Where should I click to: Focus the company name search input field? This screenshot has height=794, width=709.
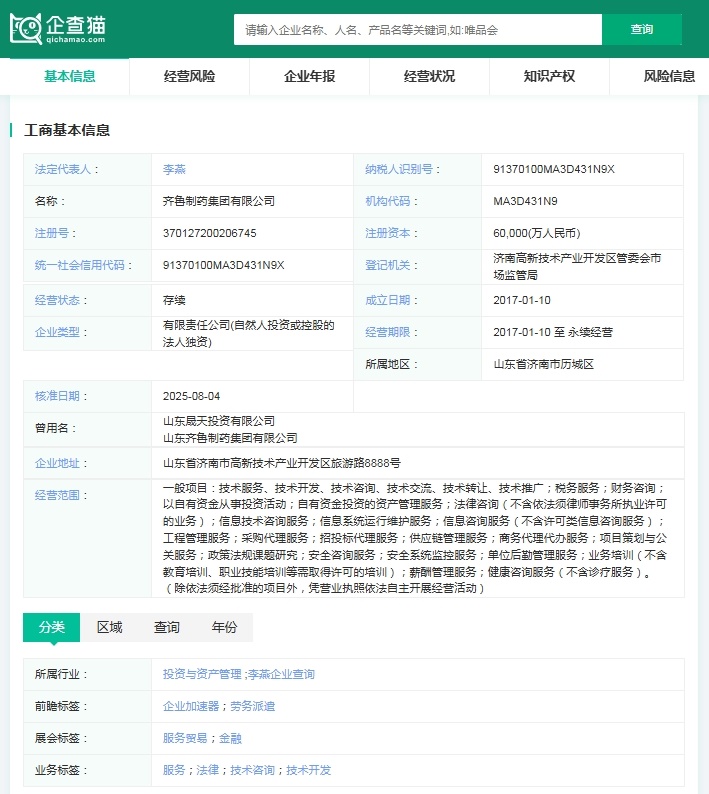coord(418,30)
